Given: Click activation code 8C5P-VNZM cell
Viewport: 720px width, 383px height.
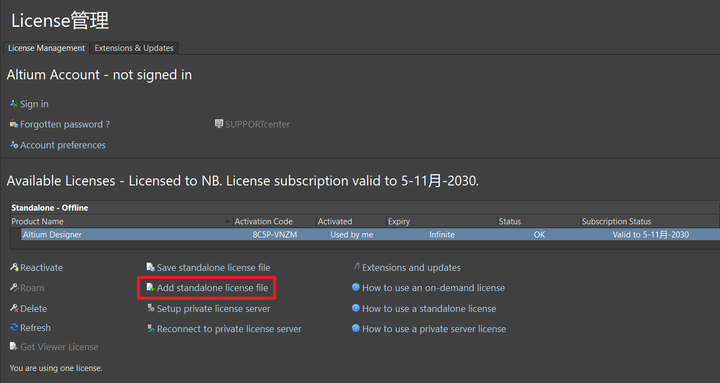Looking at the screenshot, I should 275,235.
